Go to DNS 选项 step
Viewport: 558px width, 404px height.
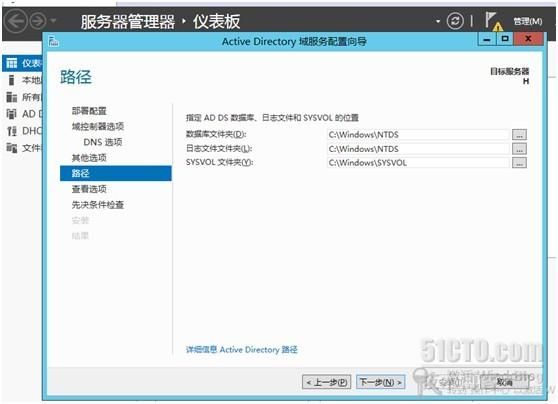point(103,142)
